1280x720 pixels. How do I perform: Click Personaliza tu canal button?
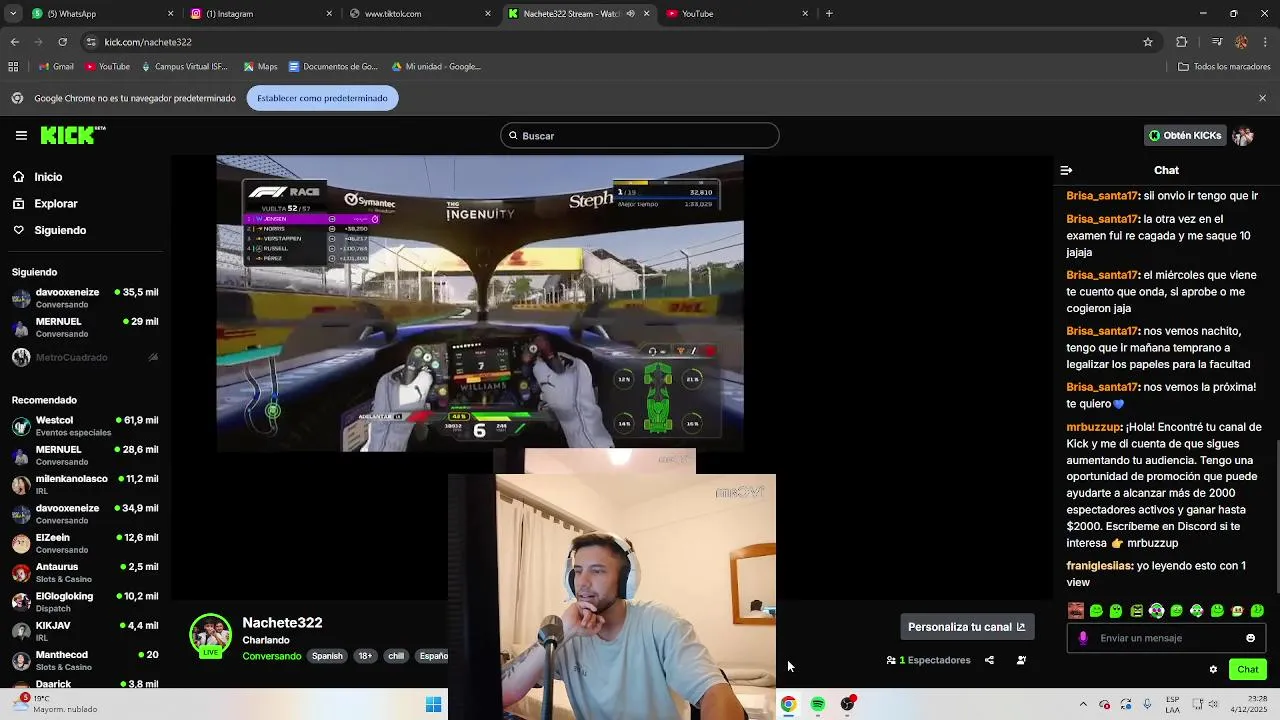(x=966, y=627)
